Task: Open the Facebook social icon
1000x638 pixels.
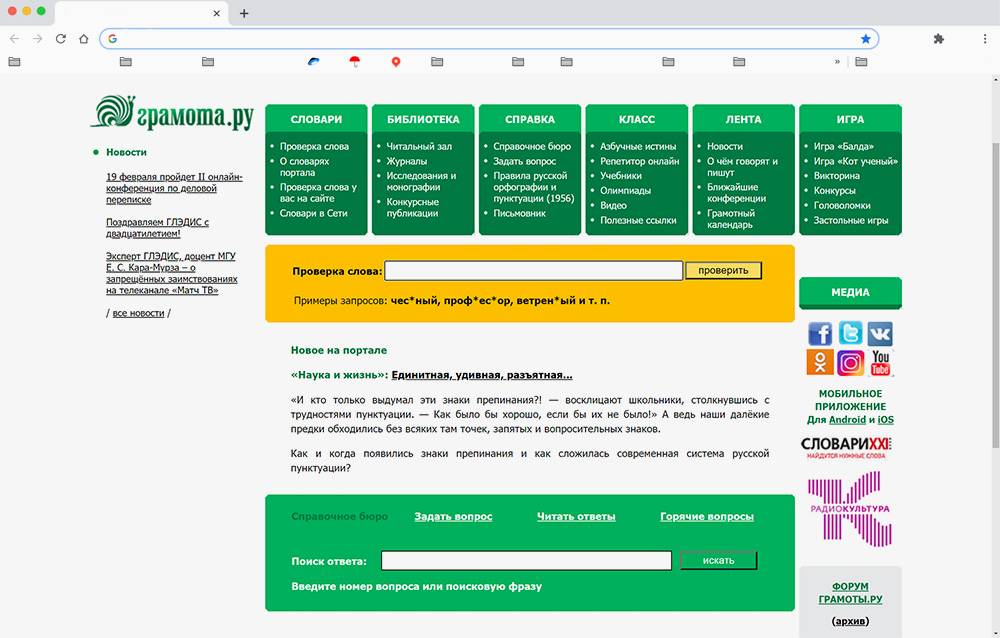Action: click(x=820, y=333)
